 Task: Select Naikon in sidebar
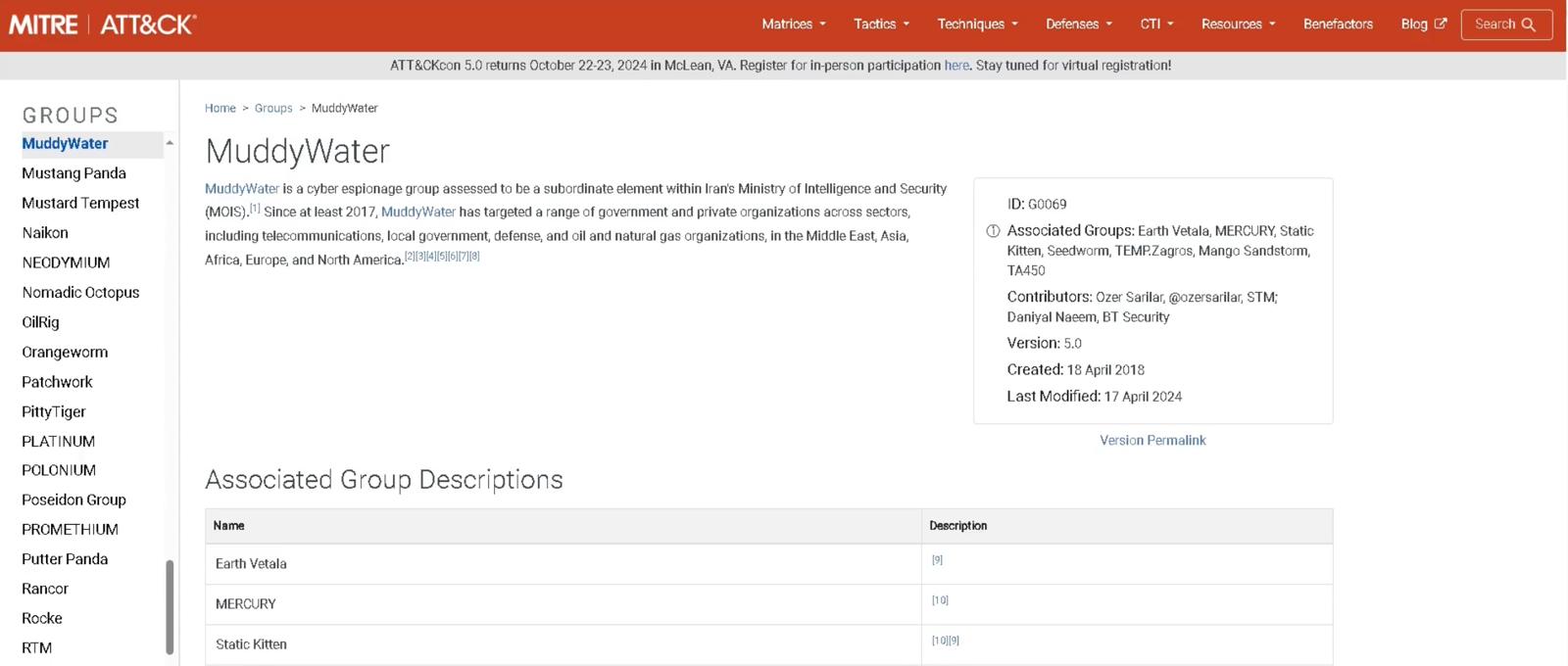[x=45, y=233]
